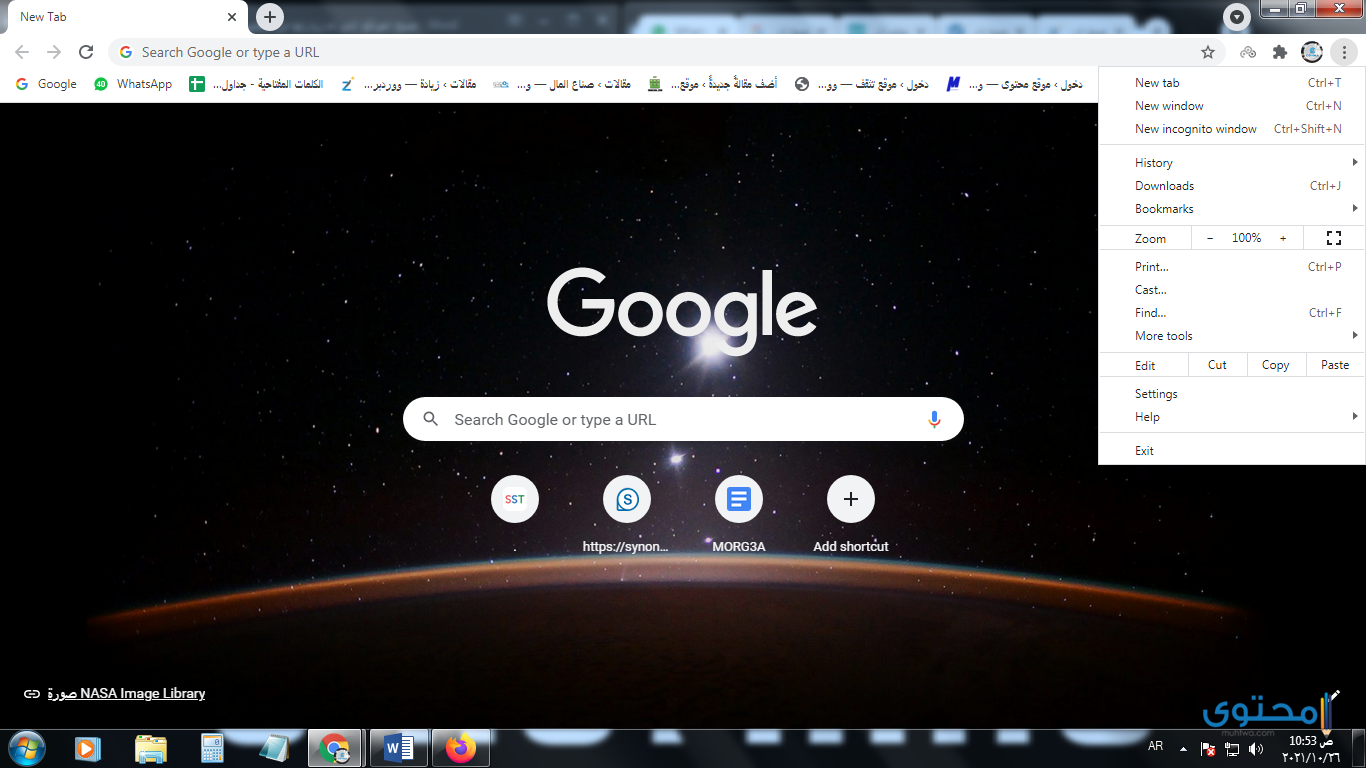The image size is (1366, 768).
Task: Choose Find... in Chrome menu
Action: 1232,313
